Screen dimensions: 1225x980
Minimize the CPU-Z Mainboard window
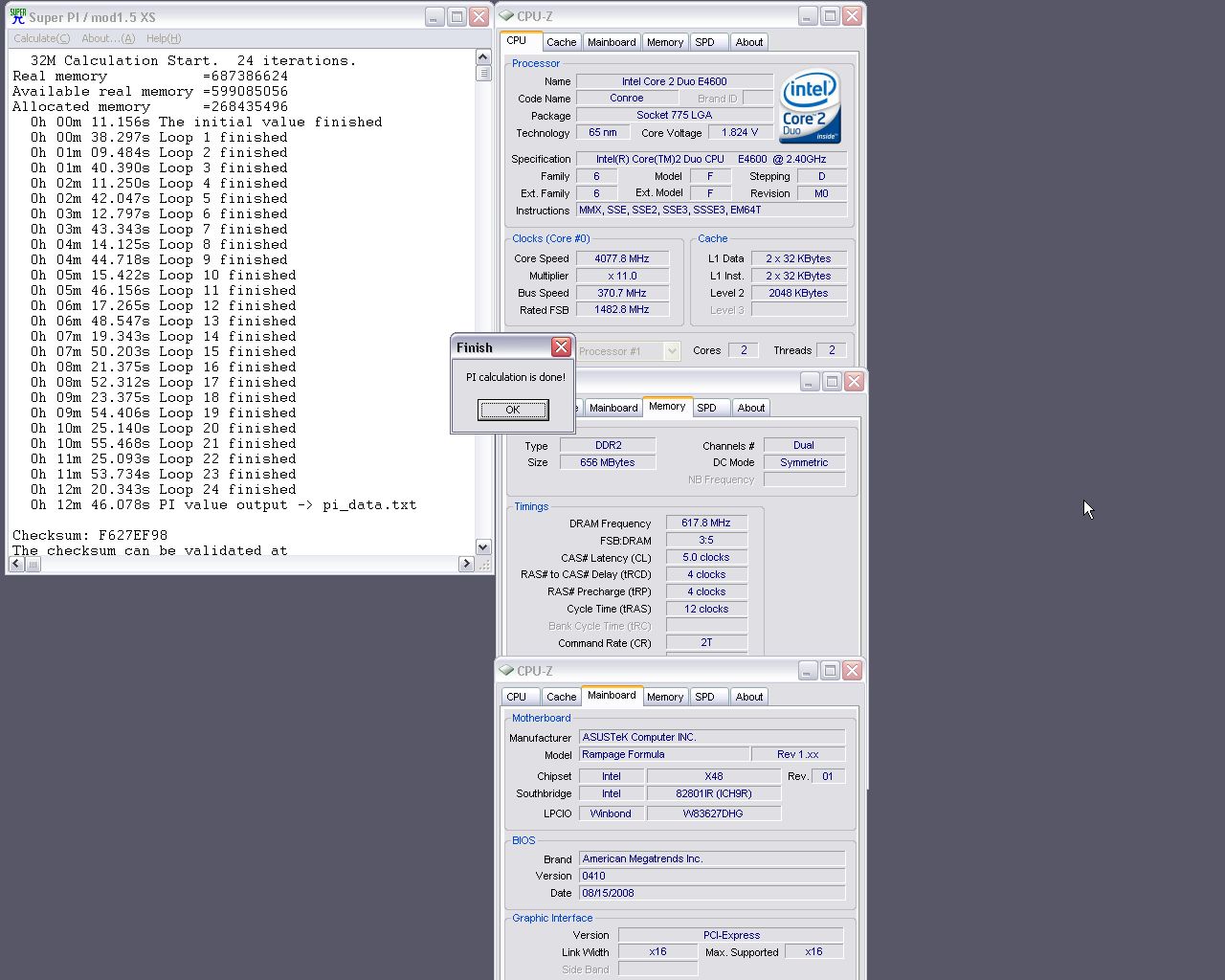(808, 671)
